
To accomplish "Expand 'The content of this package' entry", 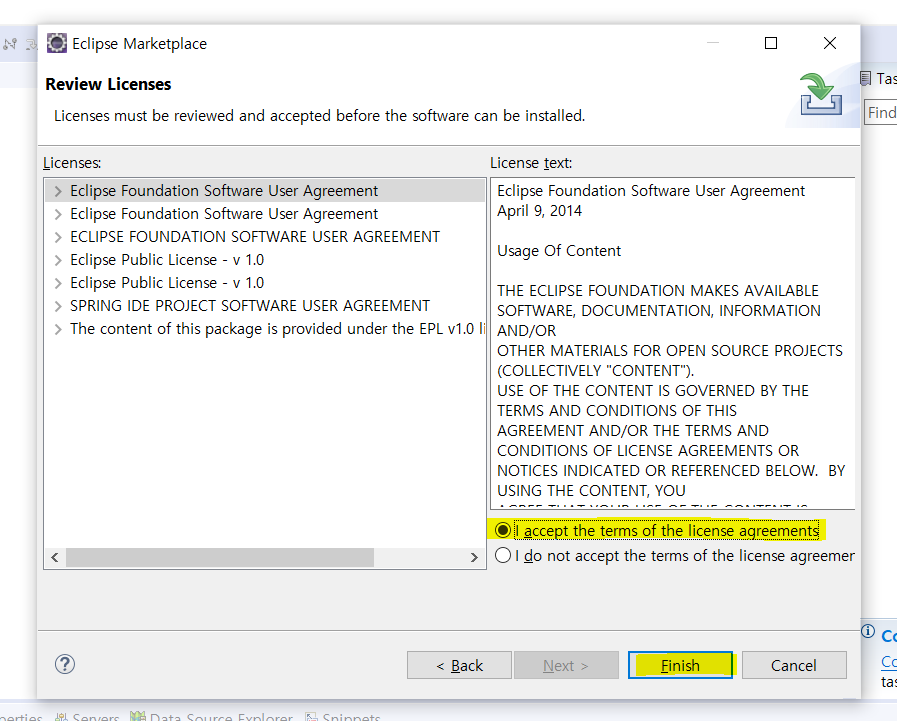I will (x=58, y=329).
